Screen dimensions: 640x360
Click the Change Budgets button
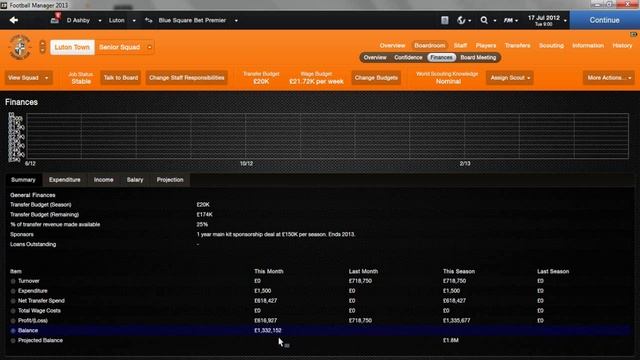376,78
